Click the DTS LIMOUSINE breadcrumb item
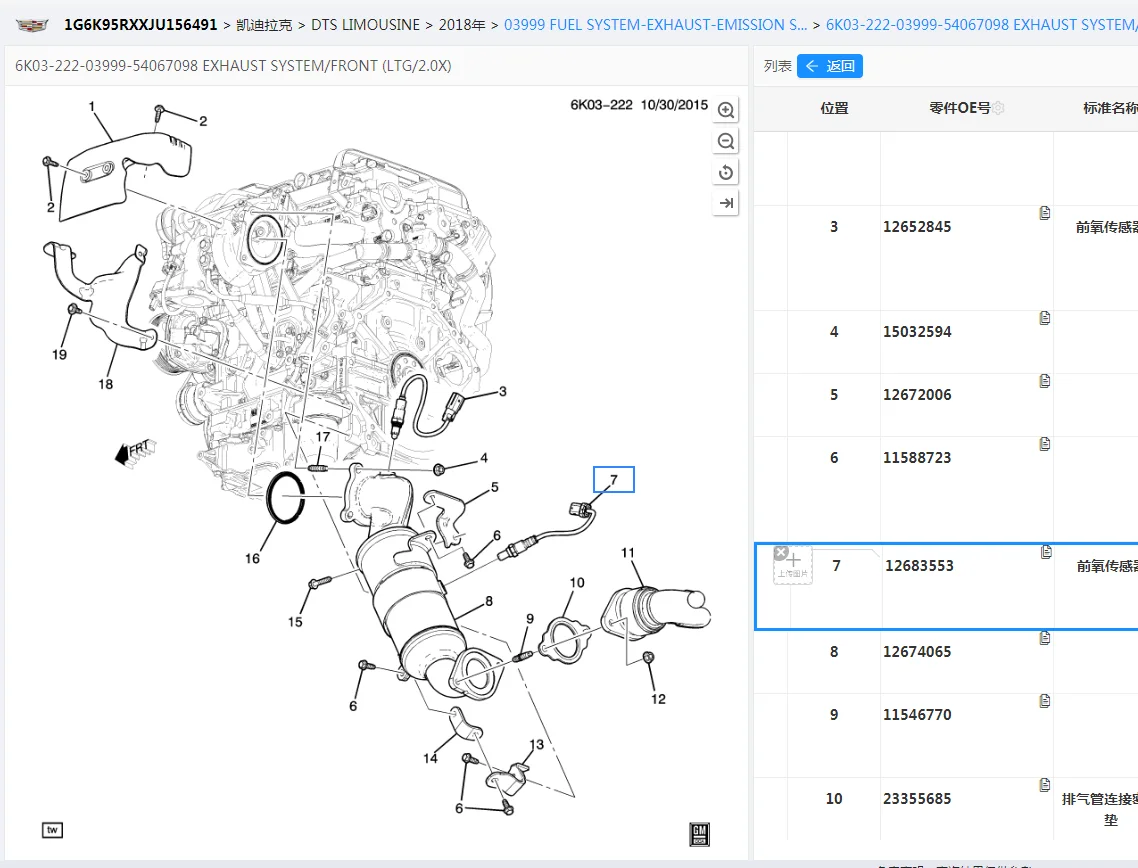Viewport: 1138px width, 868px height. coord(365,25)
